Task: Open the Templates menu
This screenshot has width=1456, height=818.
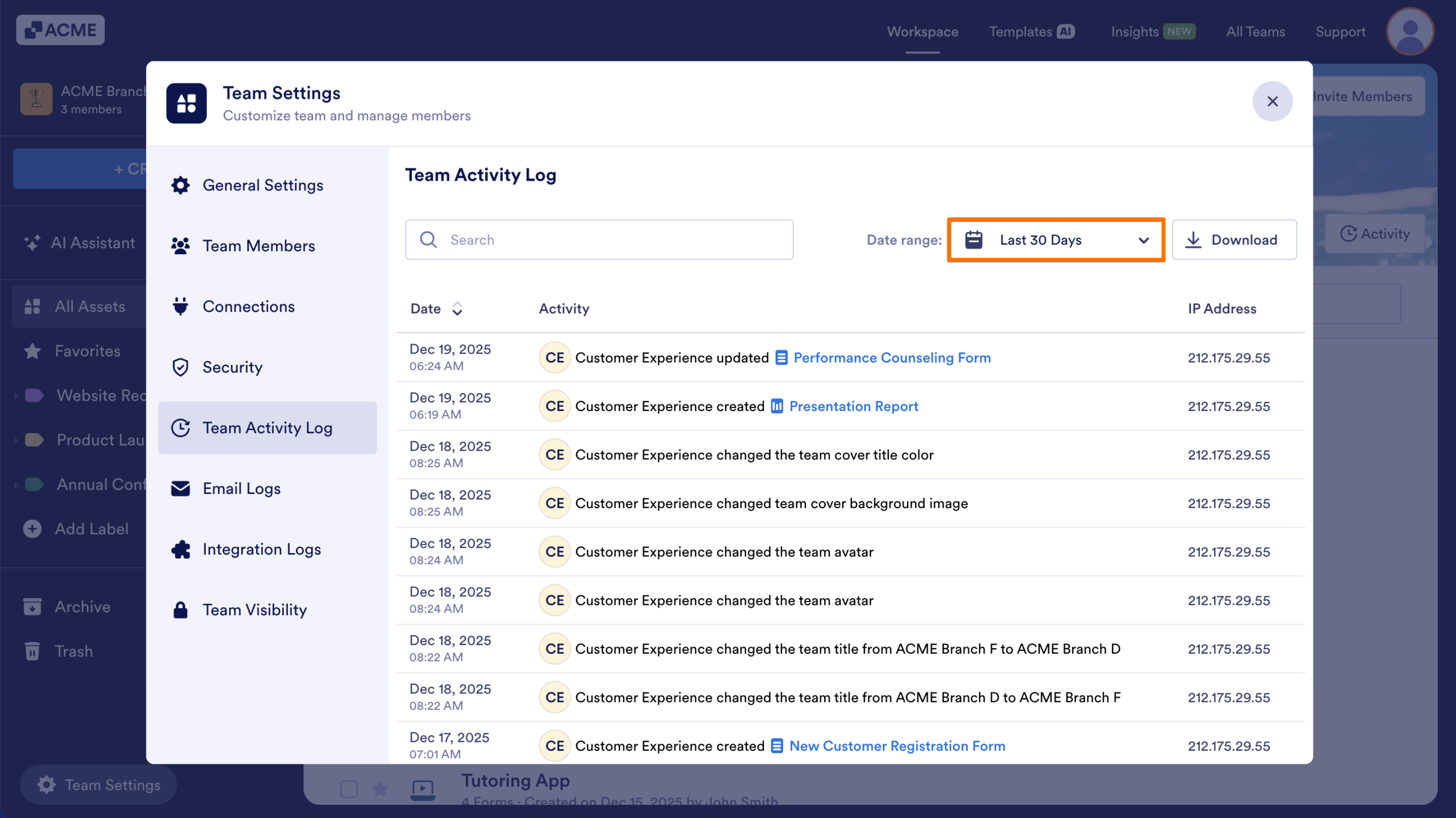Action: point(1021,32)
